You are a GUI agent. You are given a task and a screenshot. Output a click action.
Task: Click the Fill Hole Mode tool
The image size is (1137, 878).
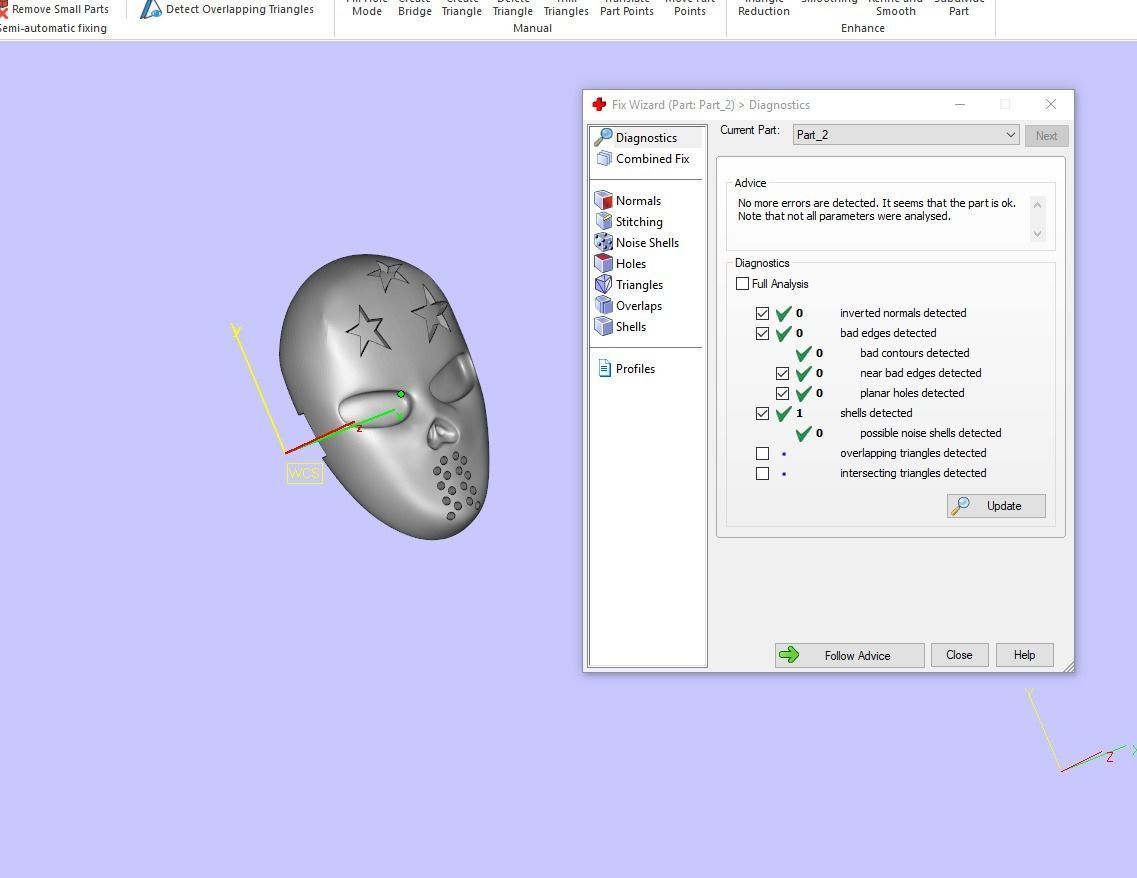point(366,7)
